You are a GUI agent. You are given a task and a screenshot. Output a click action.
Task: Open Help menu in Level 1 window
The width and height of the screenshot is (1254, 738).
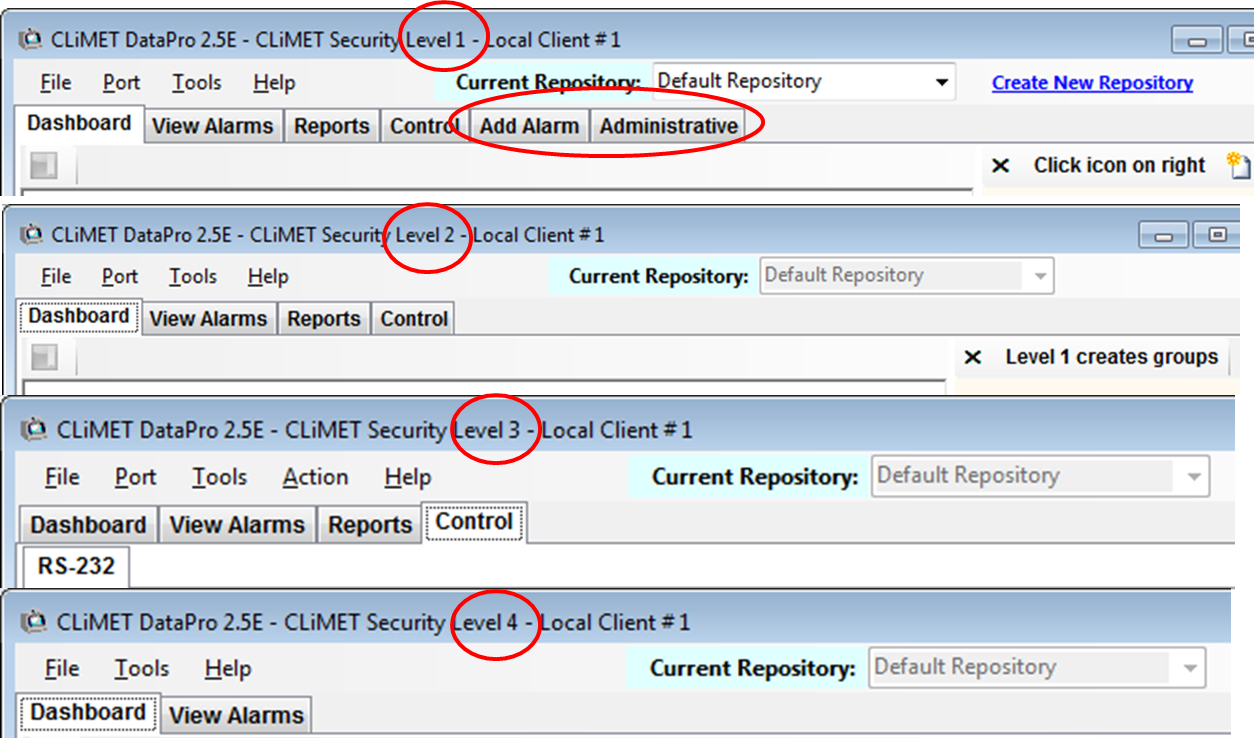tap(274, 83)
